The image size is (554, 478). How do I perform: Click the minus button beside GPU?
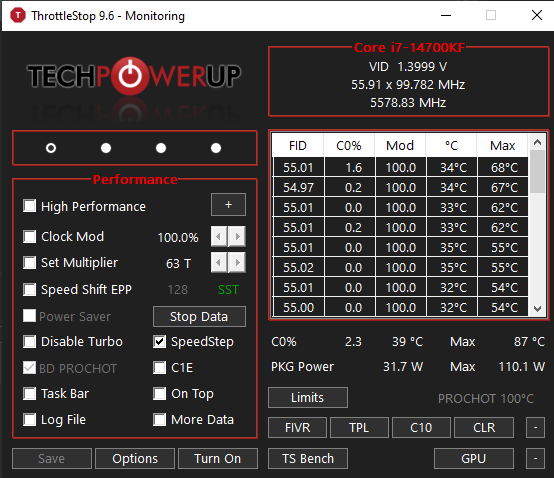tap(535, 459)
